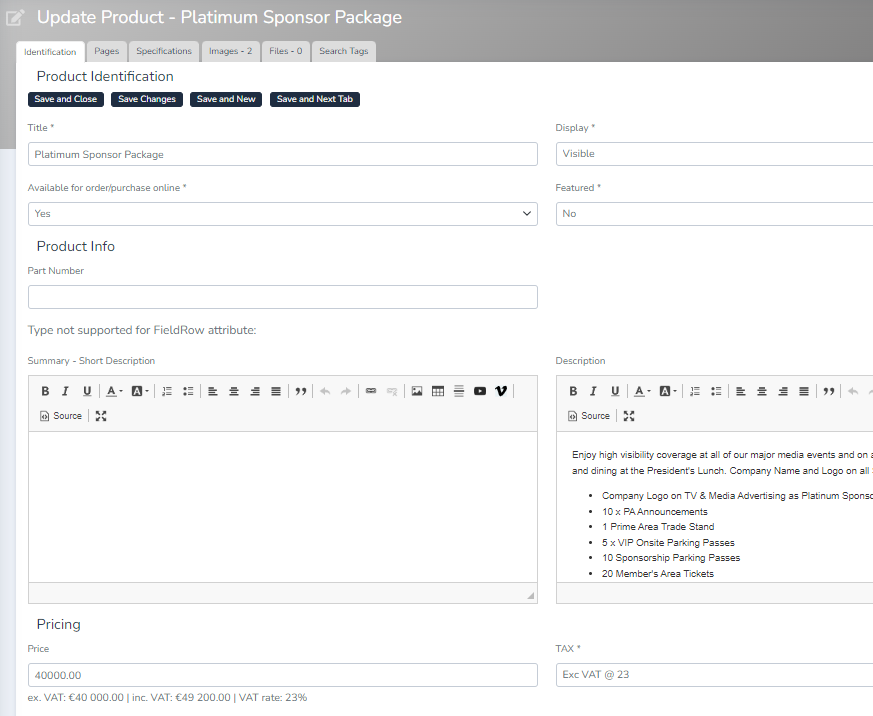Click into the Part Number field

pyautogui.click(x=282, y=297)
